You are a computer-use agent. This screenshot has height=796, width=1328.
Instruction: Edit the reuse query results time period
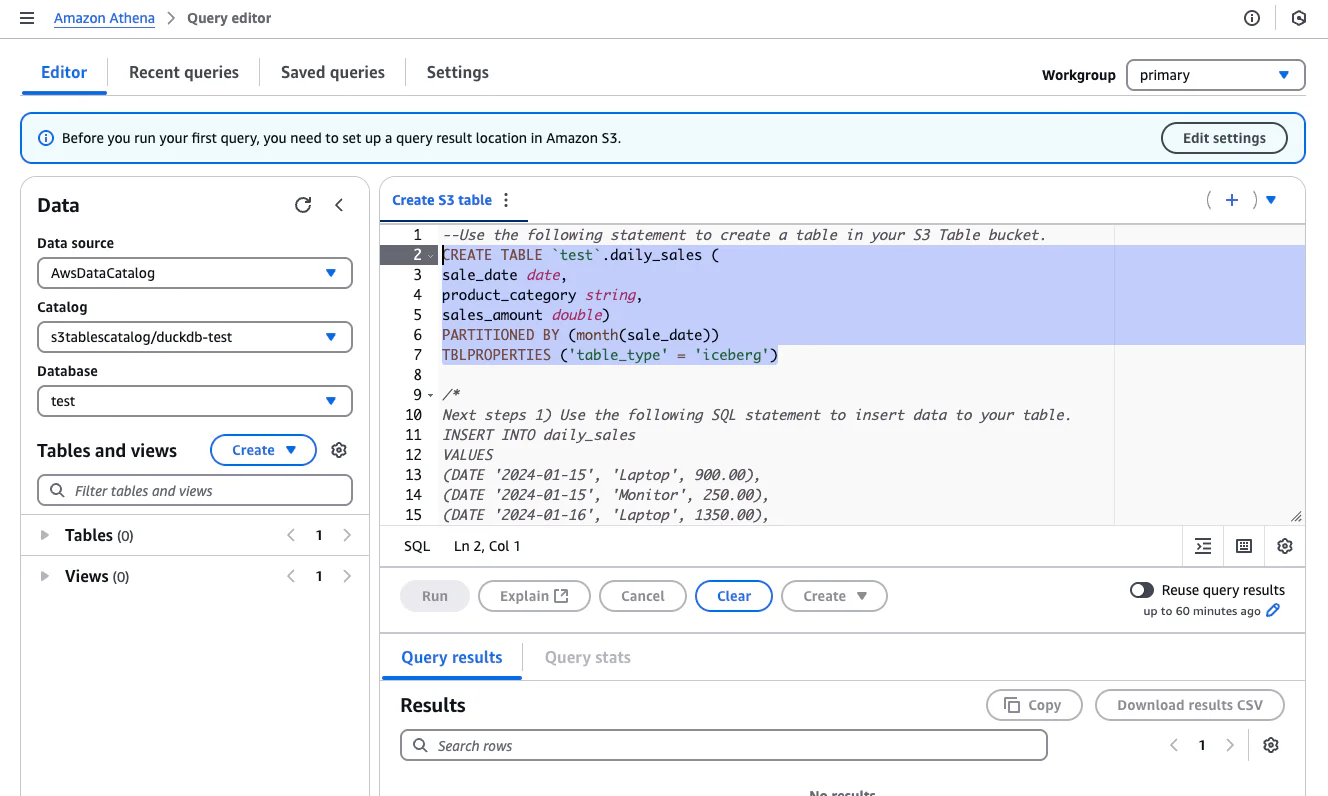pos(1273,611)
